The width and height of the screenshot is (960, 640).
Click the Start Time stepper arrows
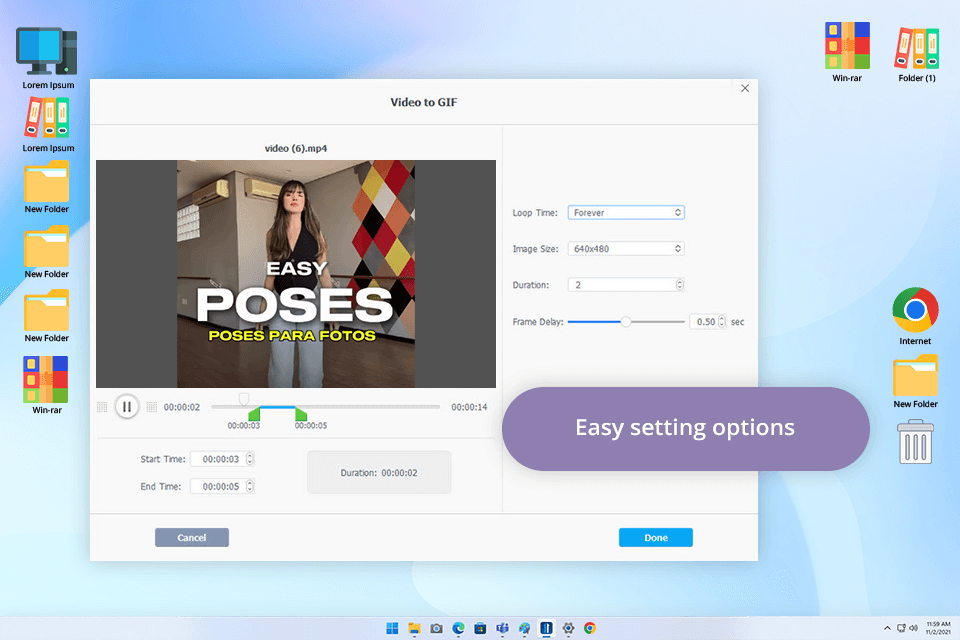tap(249, 459)
